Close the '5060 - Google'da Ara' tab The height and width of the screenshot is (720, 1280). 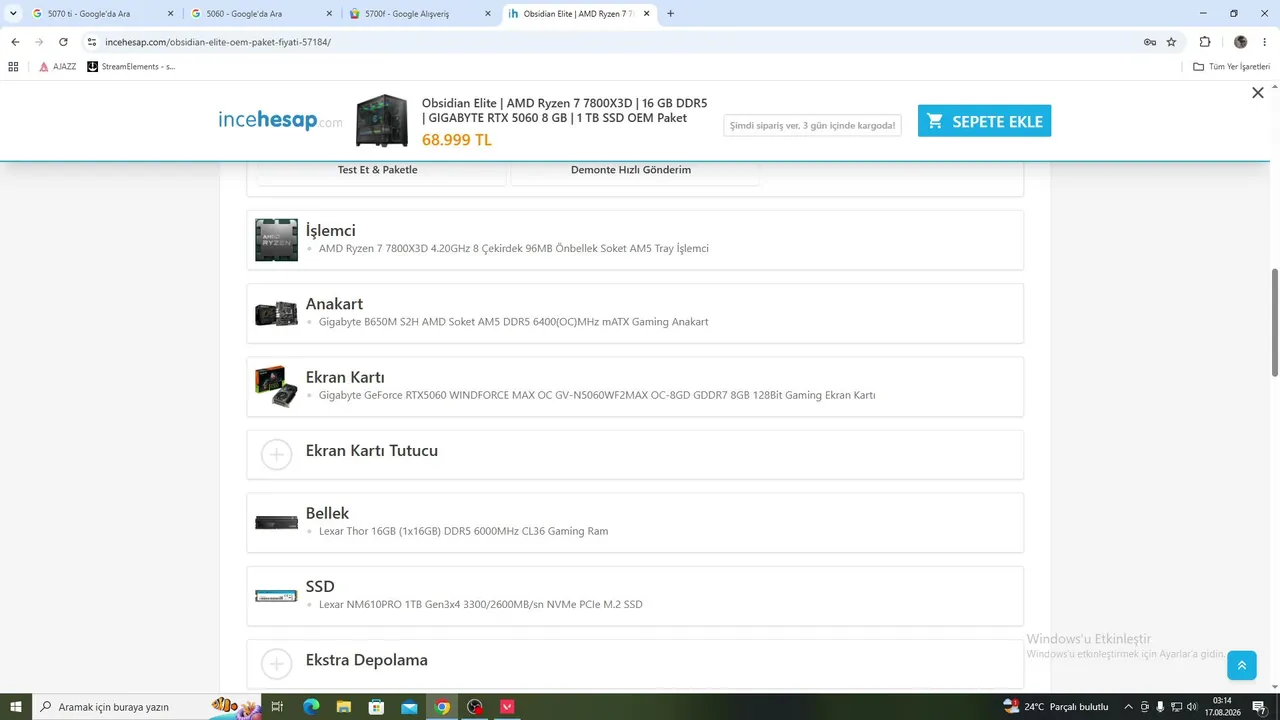[329, 14]
